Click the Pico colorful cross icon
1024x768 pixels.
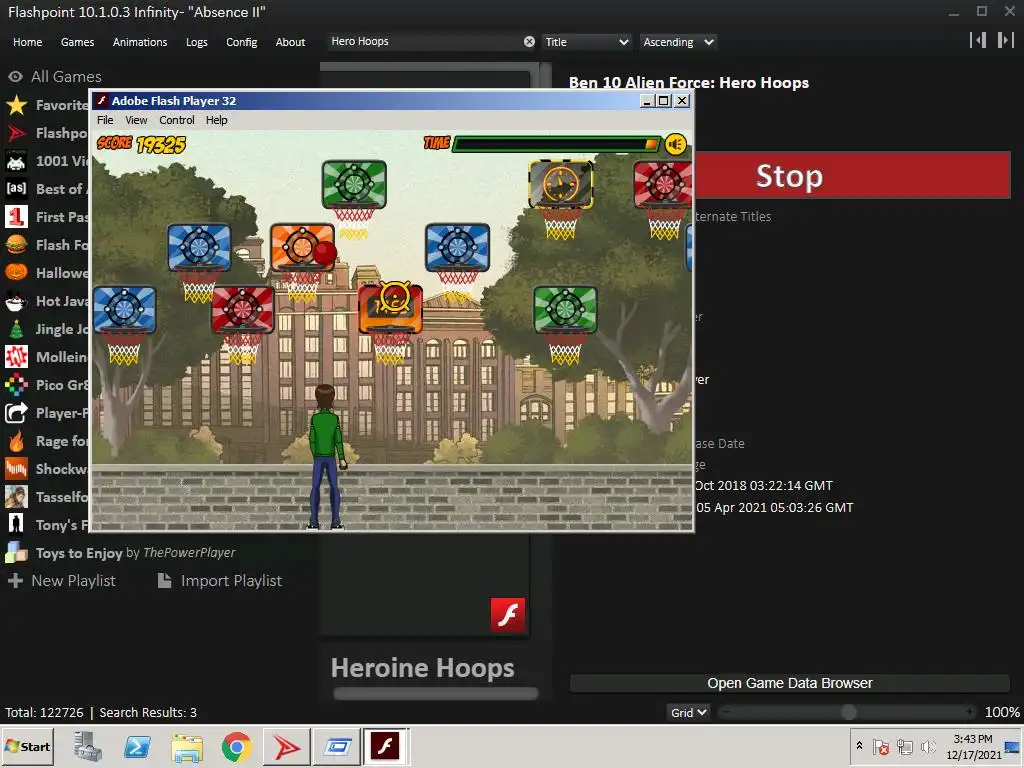16,385
